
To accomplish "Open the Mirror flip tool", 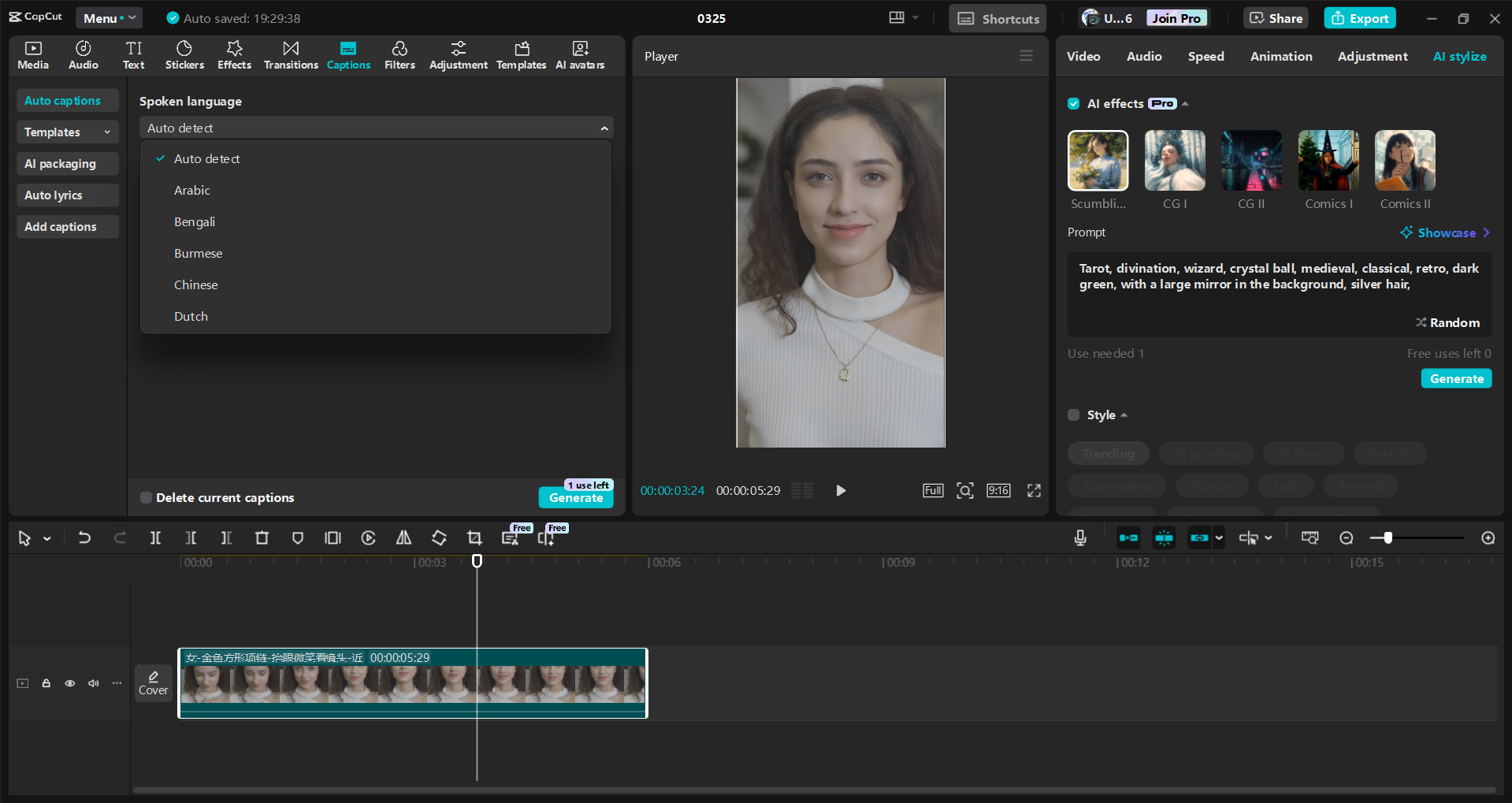I will [403, 537].
